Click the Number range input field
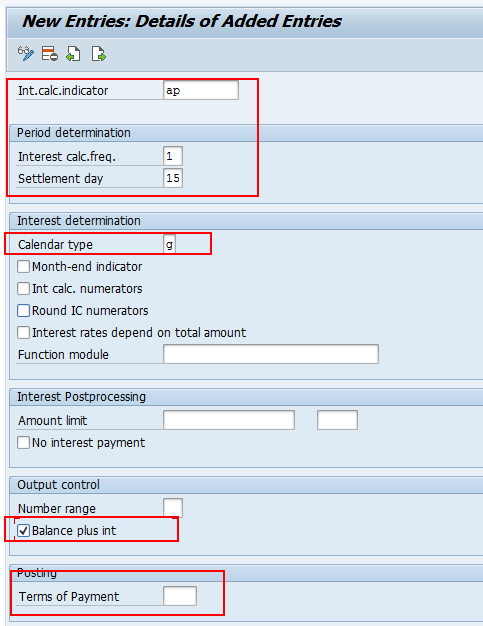 click(x=173, y=508)
